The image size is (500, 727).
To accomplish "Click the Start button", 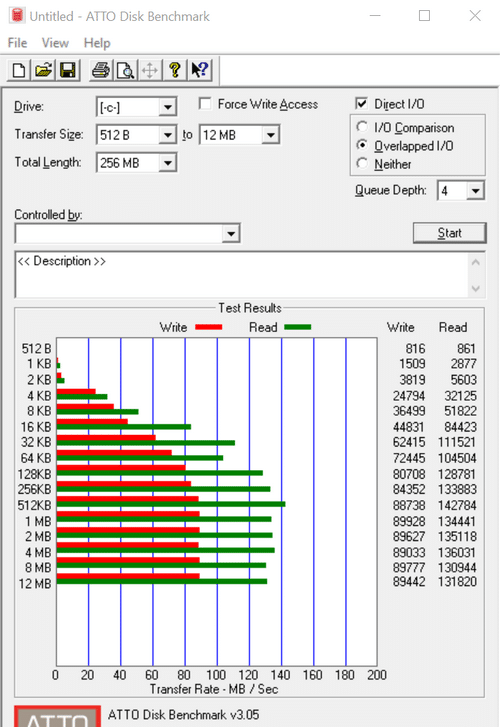I will click(449, 233).
